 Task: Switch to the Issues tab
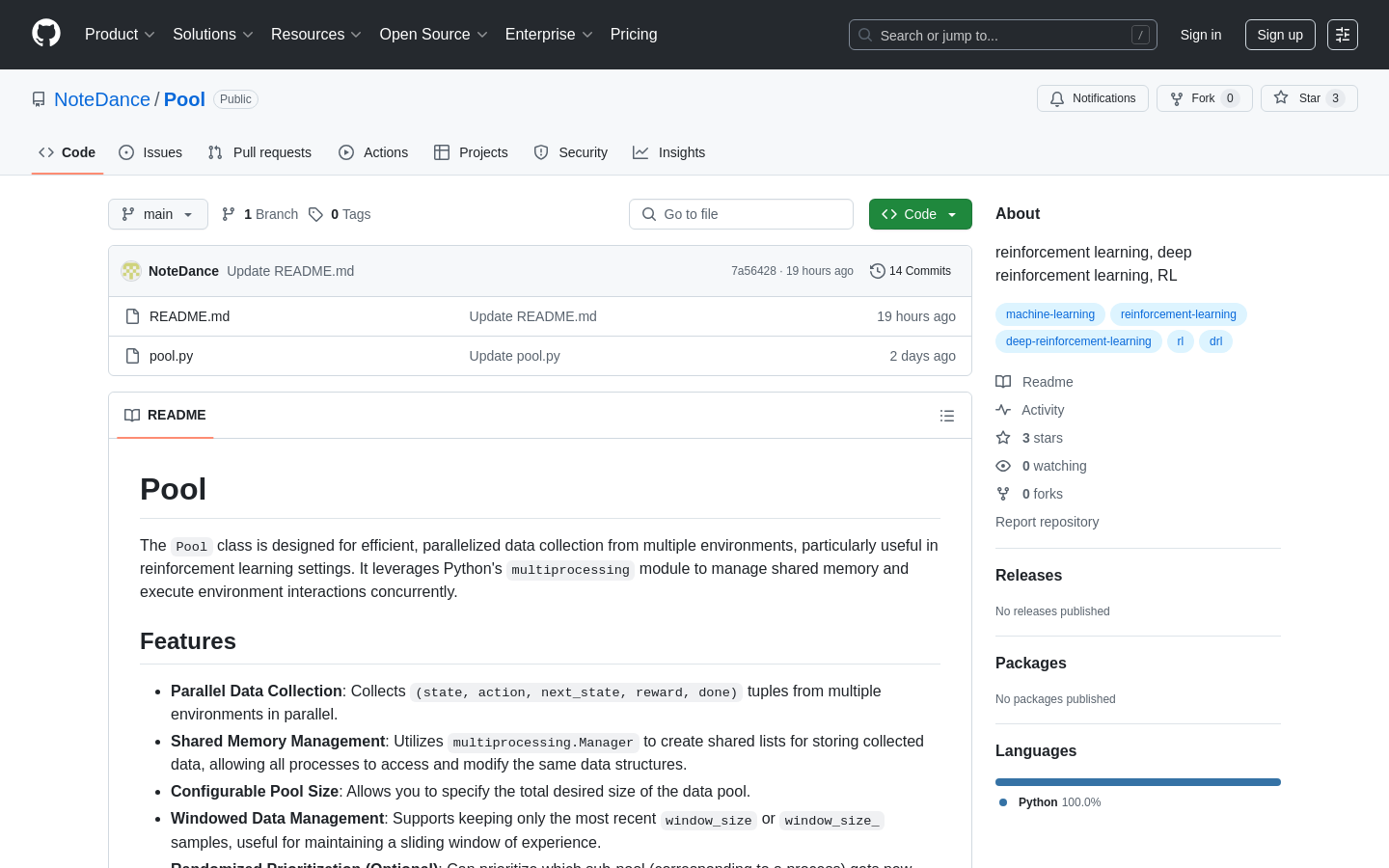coord(150,152)
